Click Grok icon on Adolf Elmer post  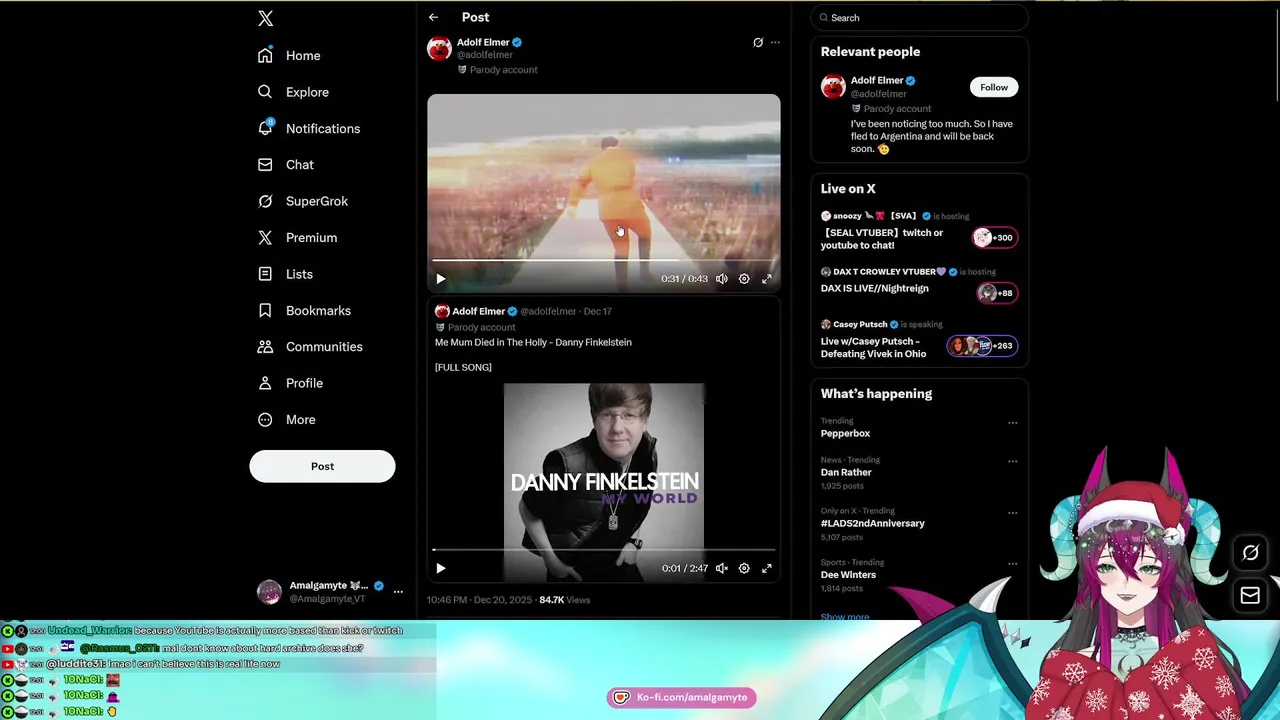(758, 43)
